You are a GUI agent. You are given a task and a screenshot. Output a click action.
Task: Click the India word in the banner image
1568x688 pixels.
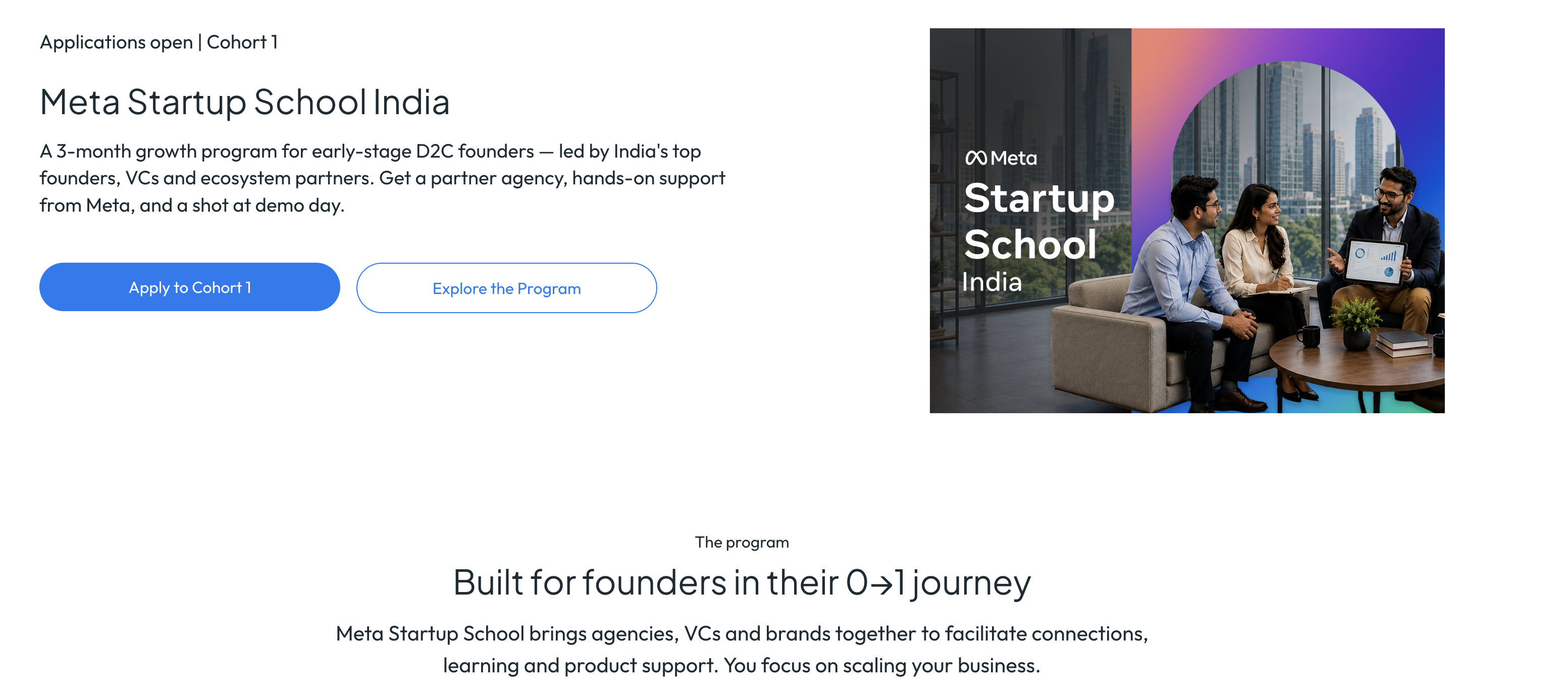[x=991, y=282]
